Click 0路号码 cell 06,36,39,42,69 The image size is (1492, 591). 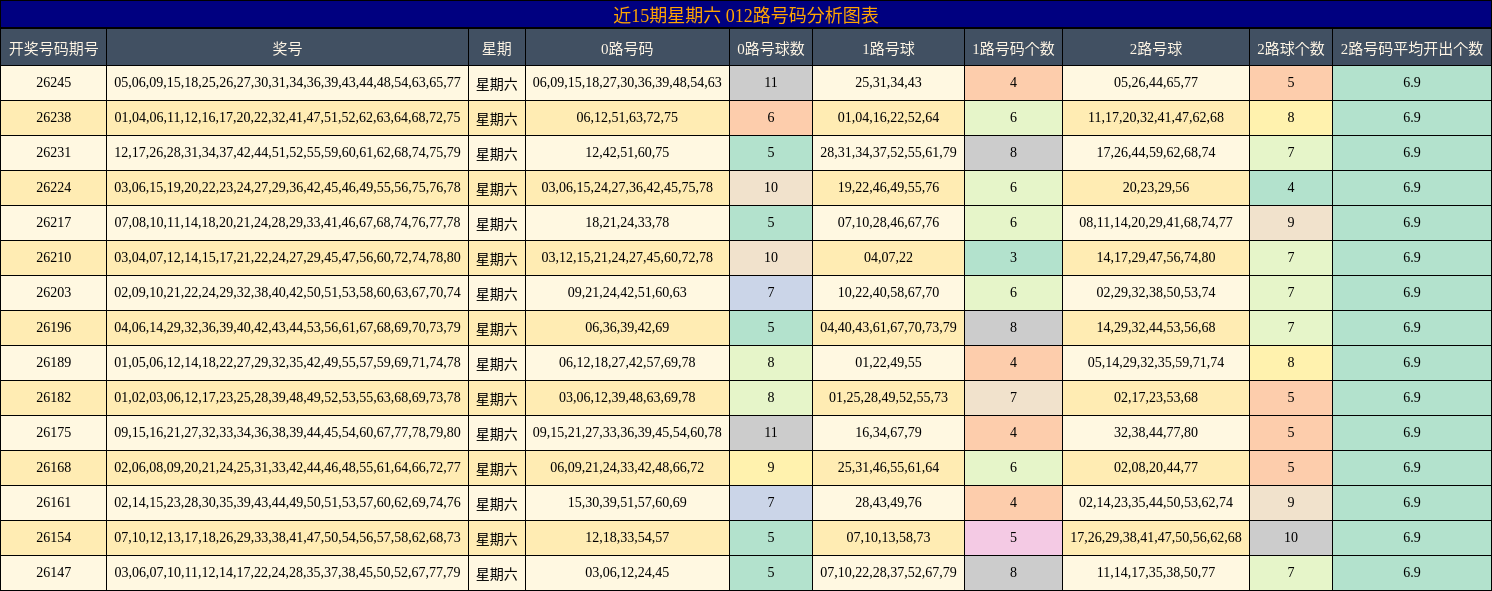tap(627, 328)
